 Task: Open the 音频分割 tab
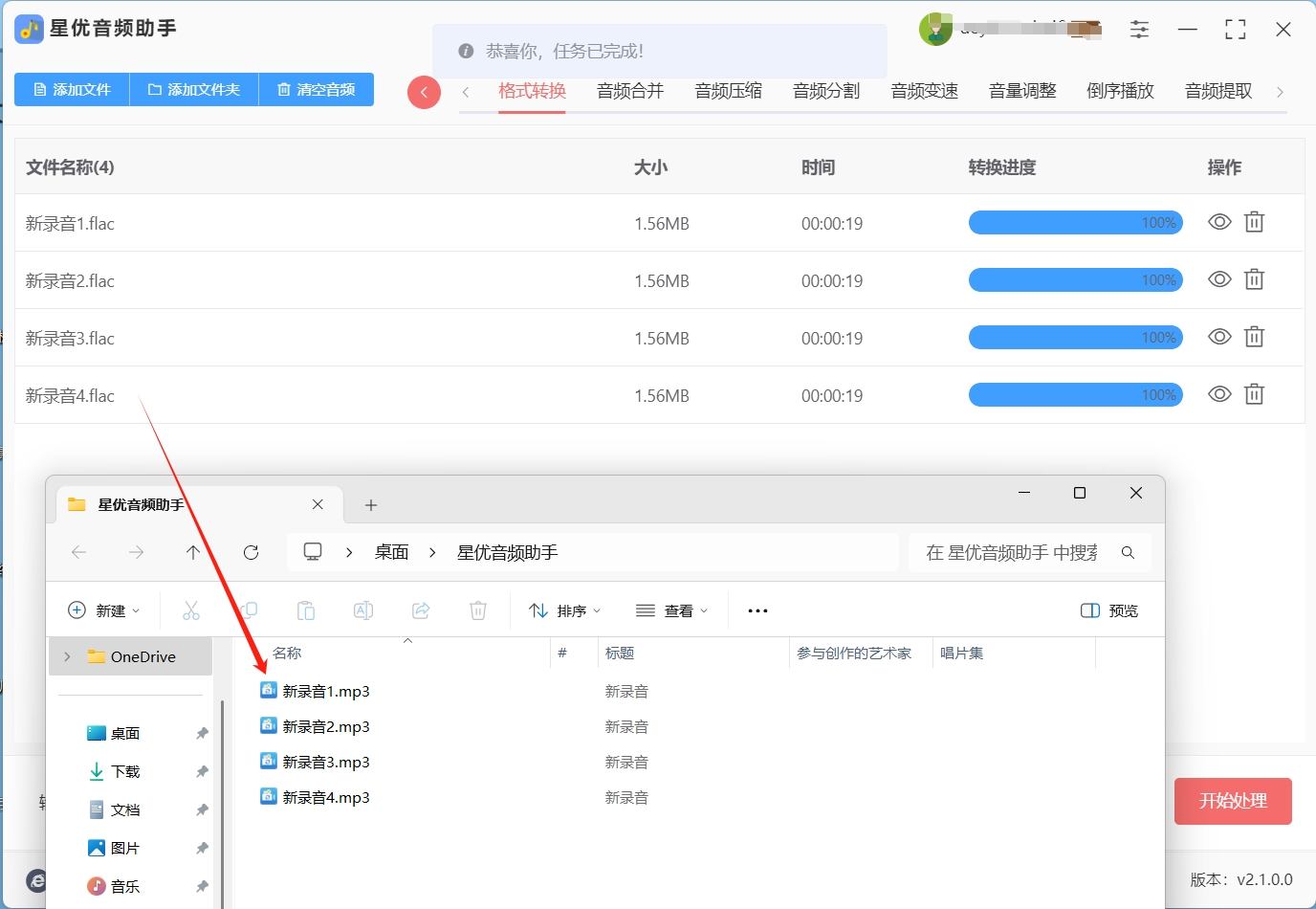[x=826, y=91]
